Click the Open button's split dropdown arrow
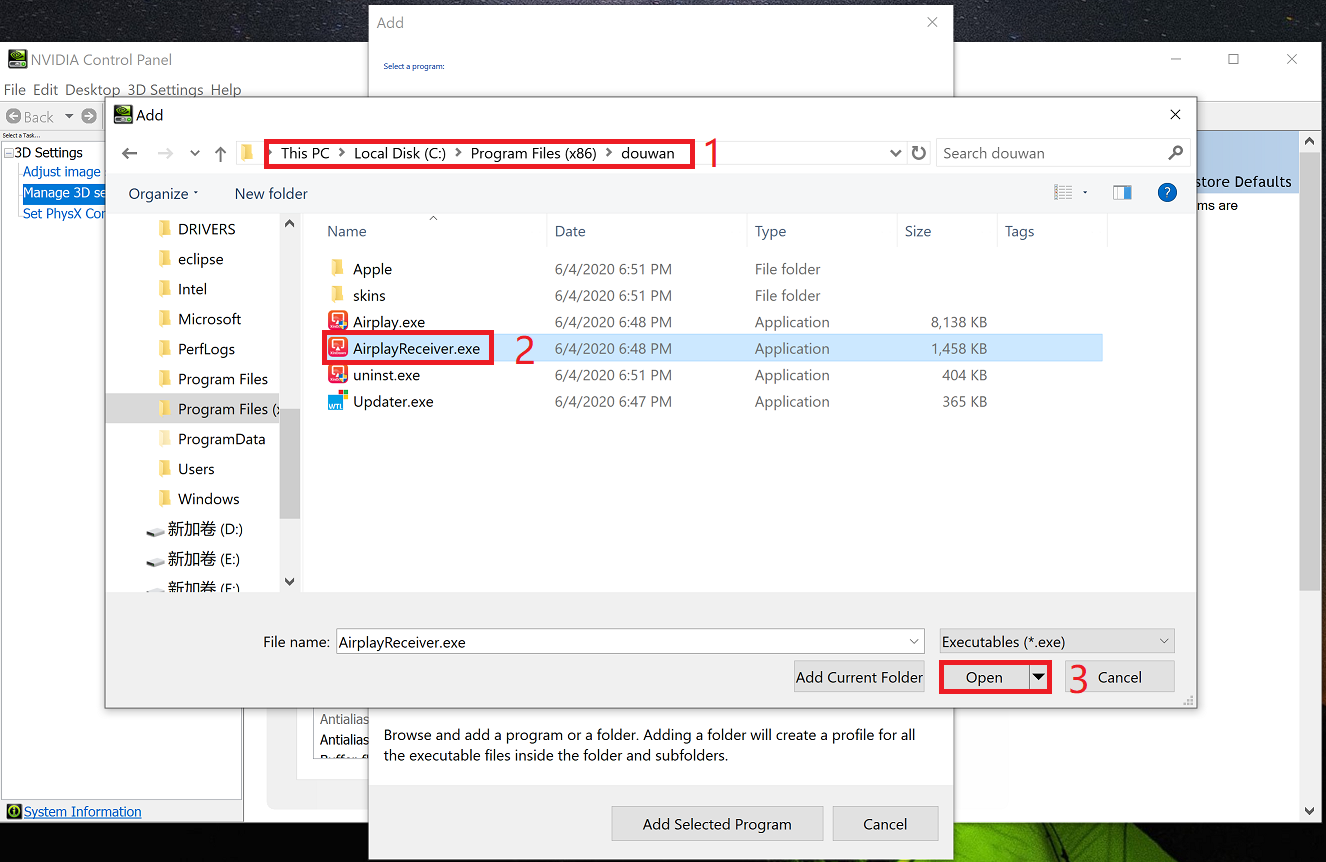This screenshot has width=1326, height=862. (1039, 677)
